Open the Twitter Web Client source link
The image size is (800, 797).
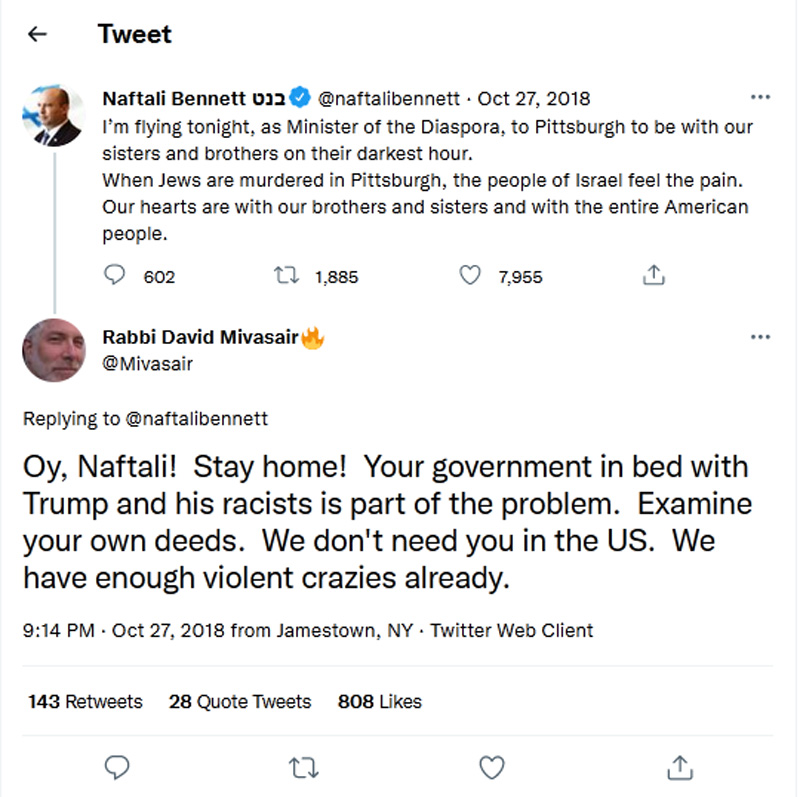point(511,630)
